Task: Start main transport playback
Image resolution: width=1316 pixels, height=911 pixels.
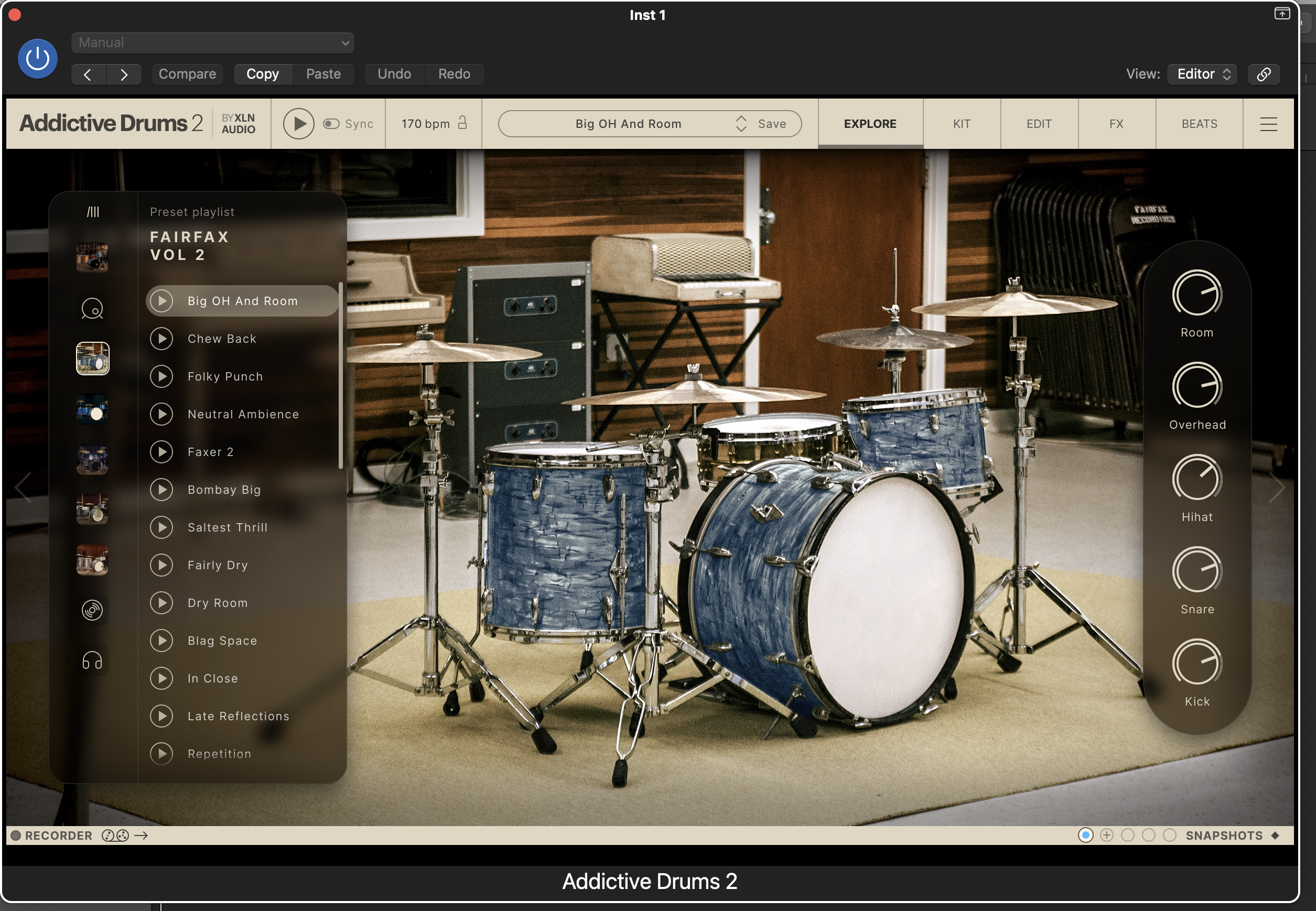Action: pos(299,124)
